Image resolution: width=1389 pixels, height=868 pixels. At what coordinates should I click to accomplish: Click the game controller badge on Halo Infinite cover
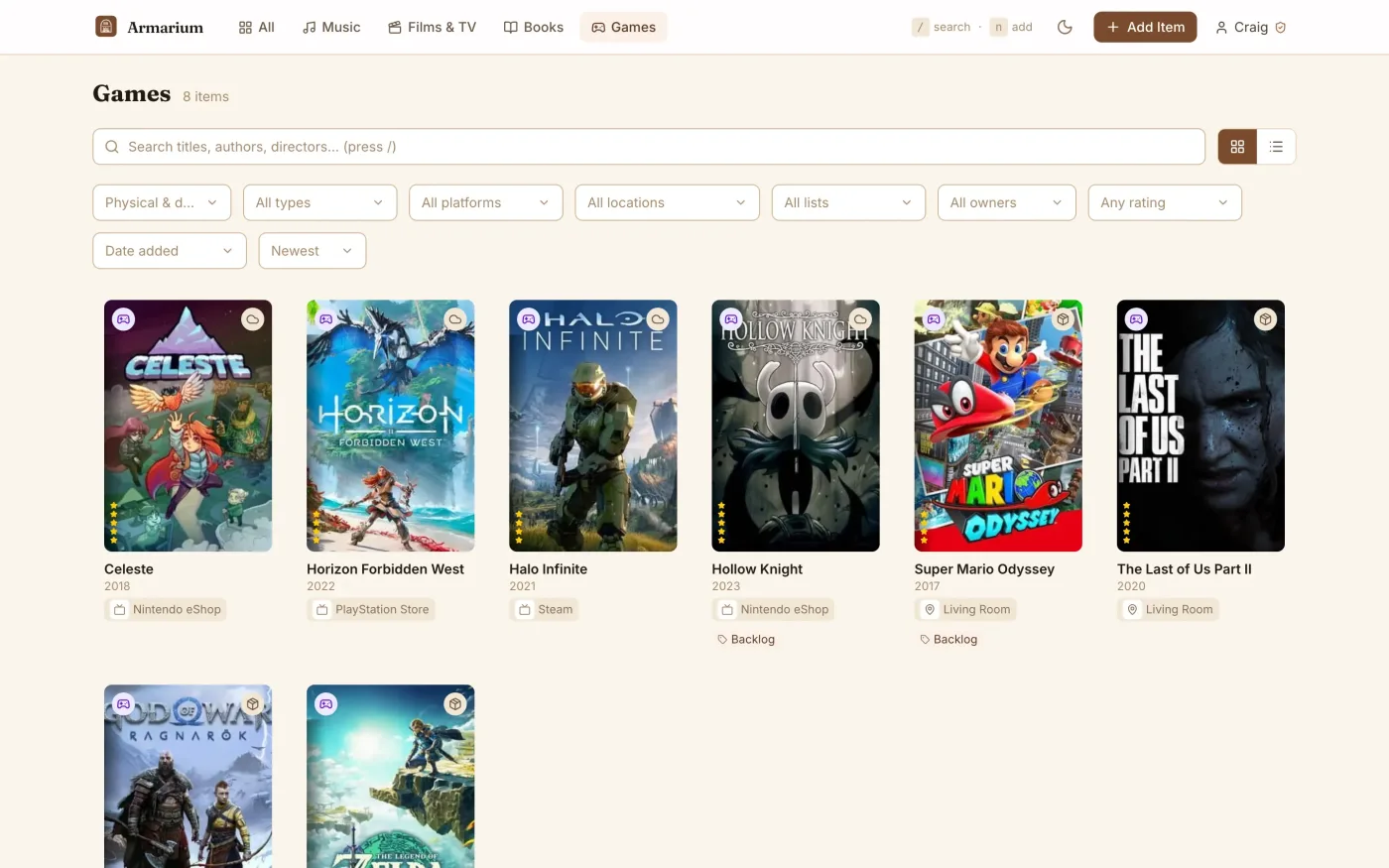[x=529, y=319]
